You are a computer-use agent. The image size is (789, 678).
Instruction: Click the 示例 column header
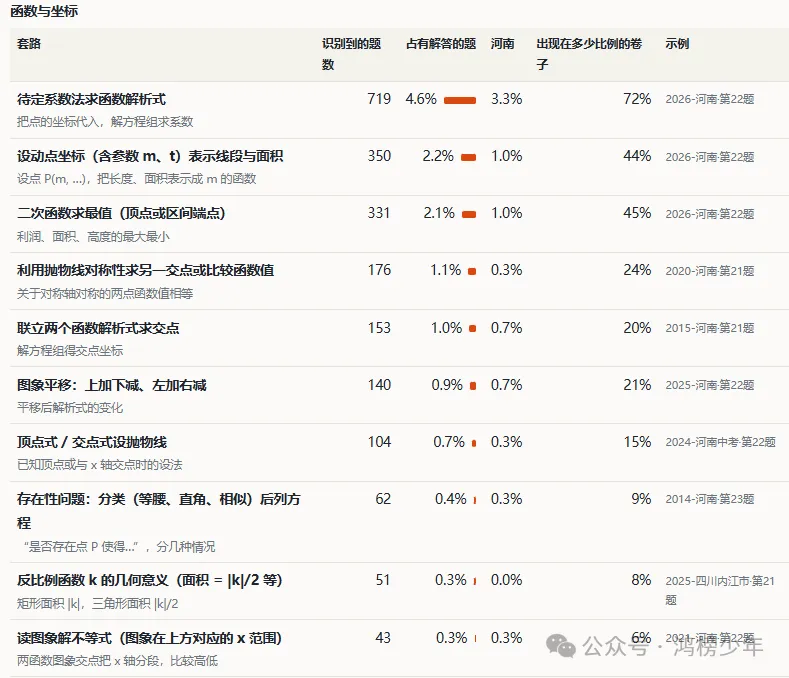677,44
